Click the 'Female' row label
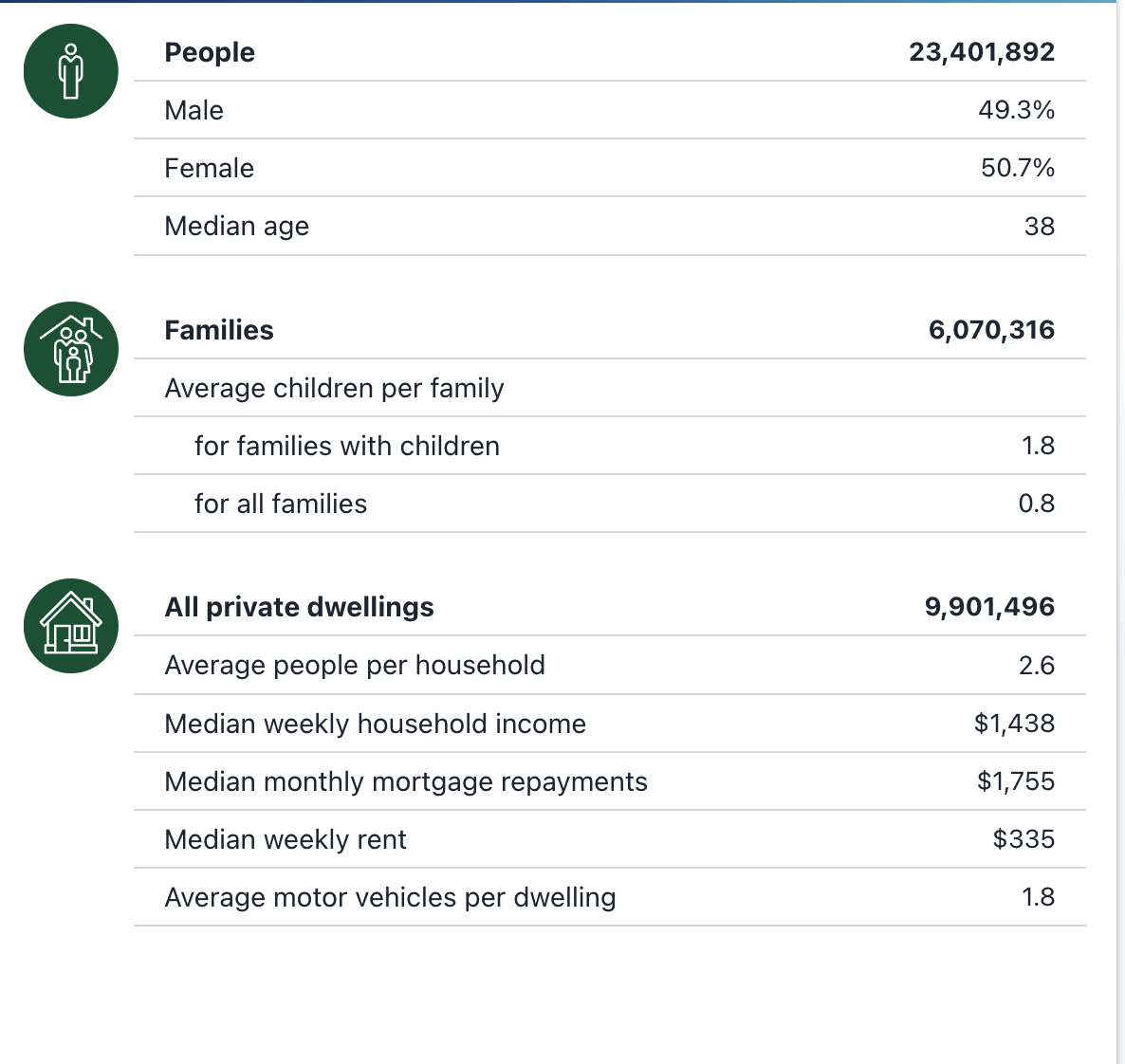 [x=209, y=168]
